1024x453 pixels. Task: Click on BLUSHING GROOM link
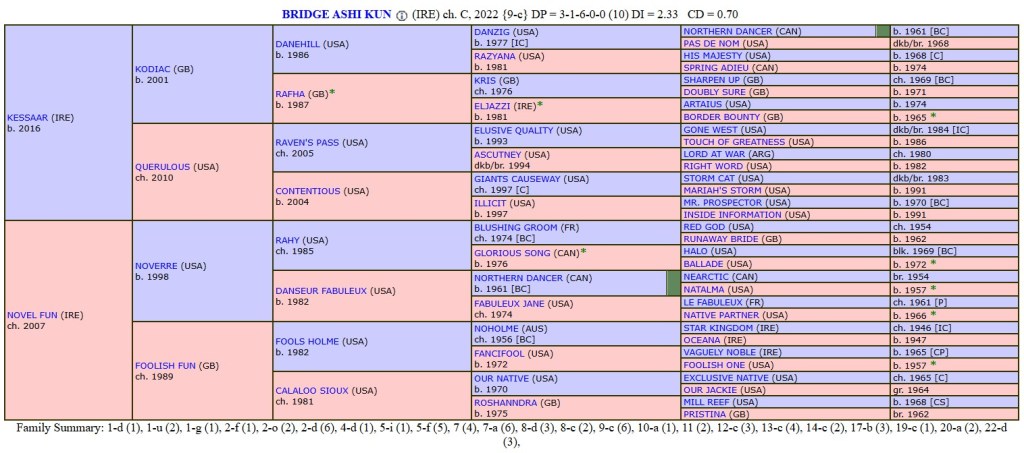[x=515, y=227]
